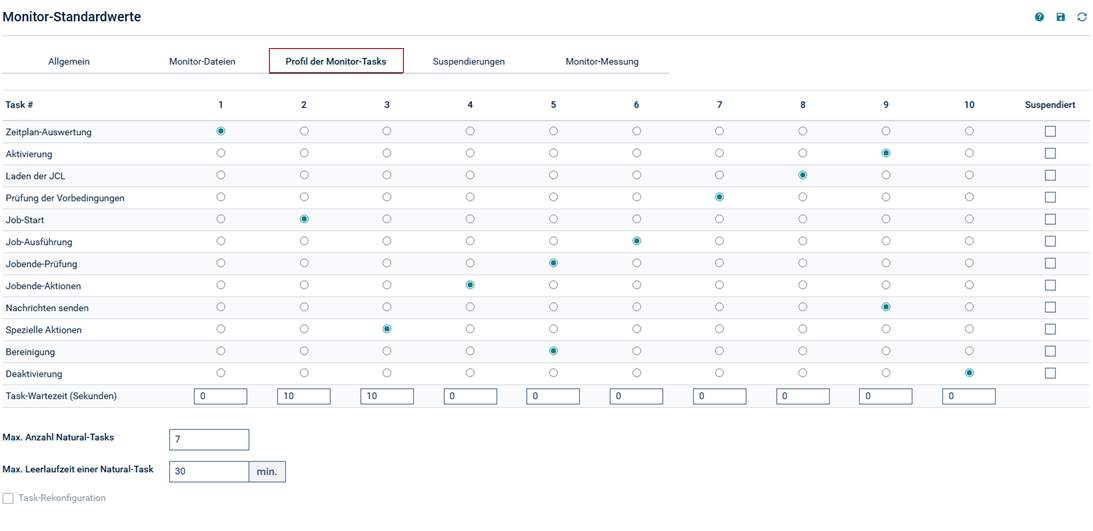Click Task-Wartezeit field for task 1
This screenshot has height=531, width=1093.
click(x=221, y=396)
